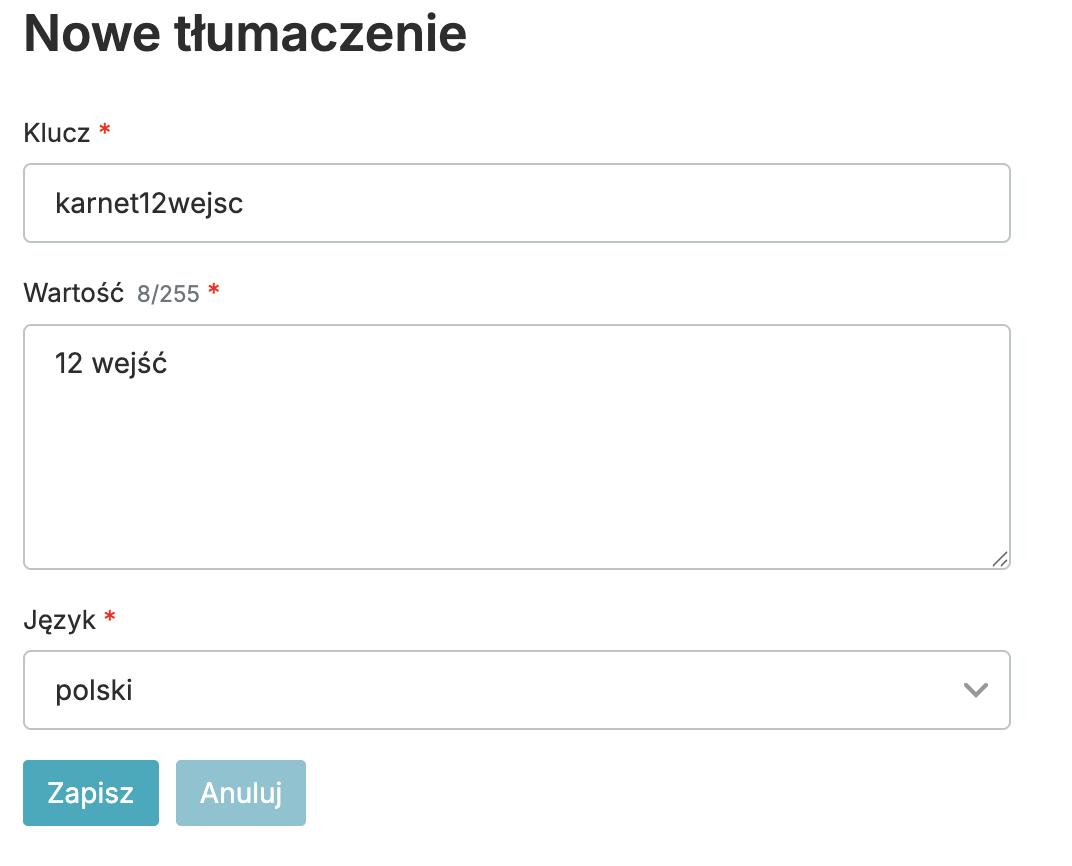Select the polski value text in dropdown
The width and height of the screenshot is (1072, 866).
point(94,690)
